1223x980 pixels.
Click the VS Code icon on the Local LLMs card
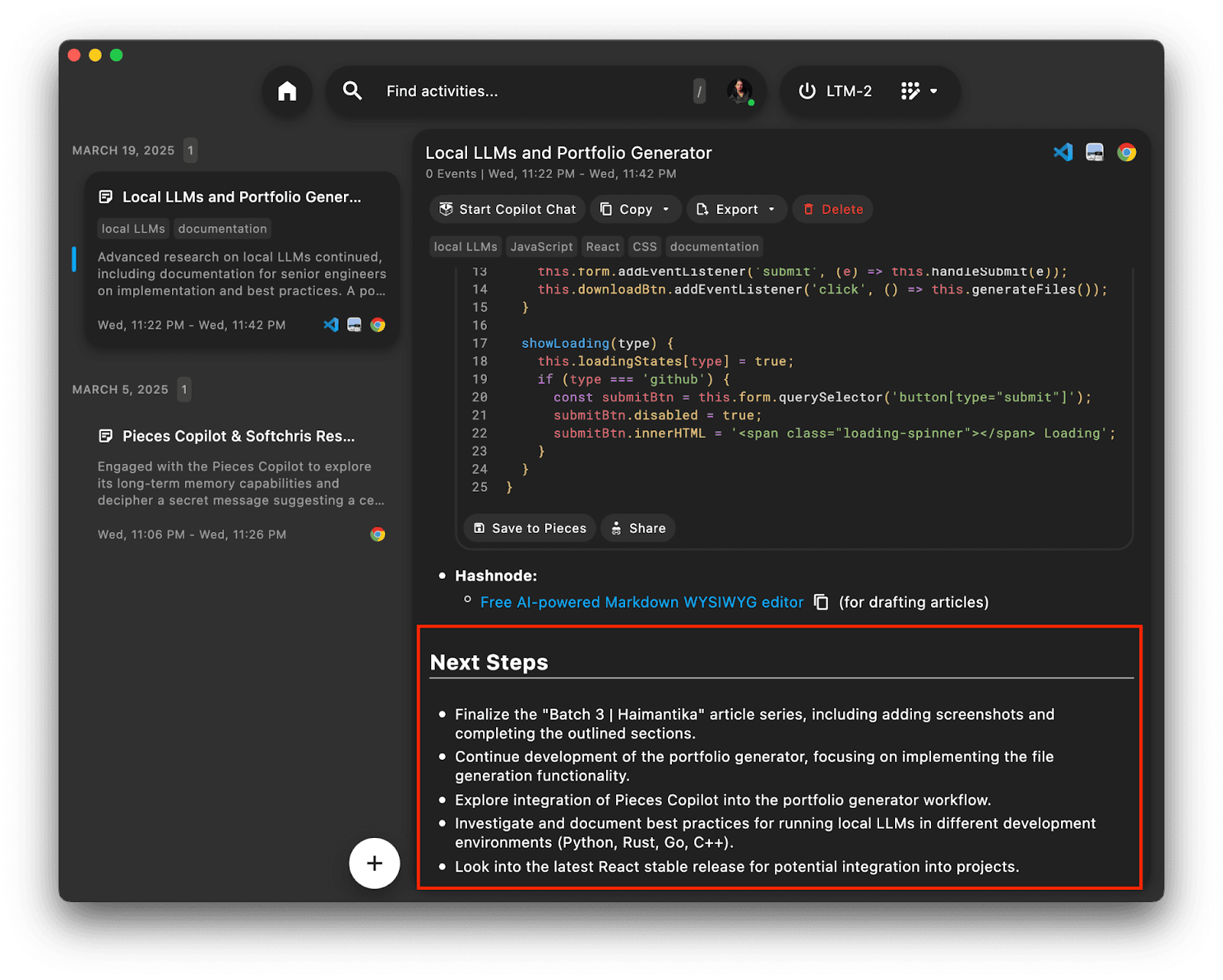(x=331, y=325)
